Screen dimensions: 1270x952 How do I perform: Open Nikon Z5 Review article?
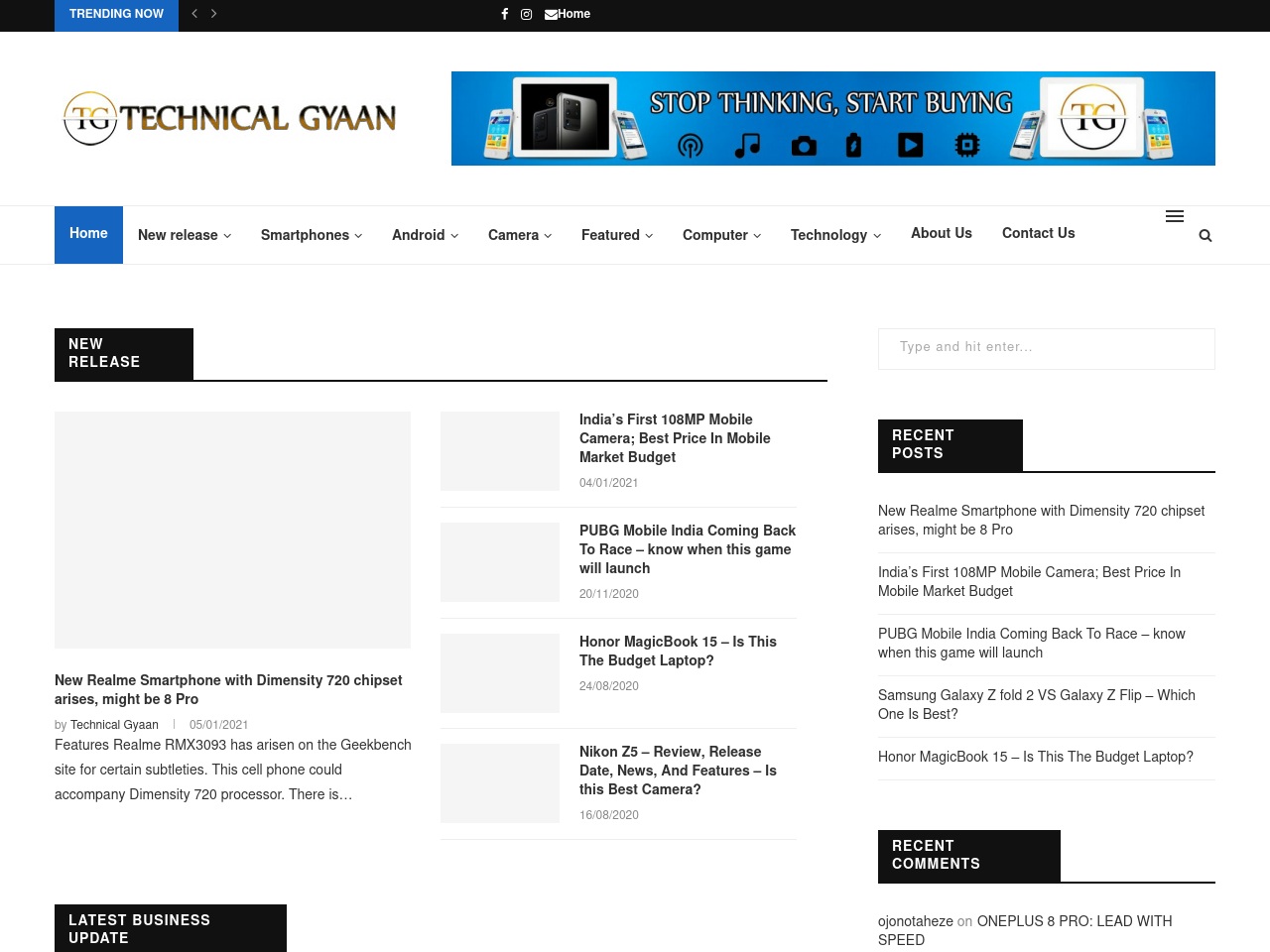pyautogui.click(x=678, y=771)
